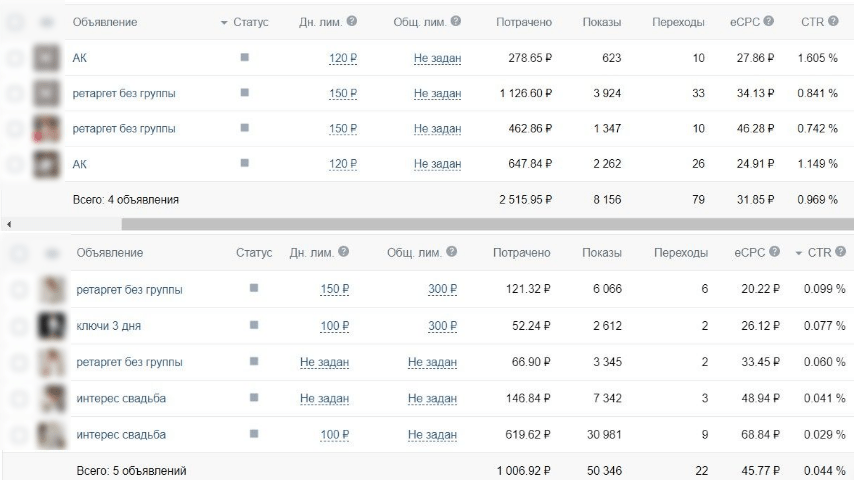Click status stop icon for first АК ad
Viewport: 854px width, 480px height.
[245, 57]
